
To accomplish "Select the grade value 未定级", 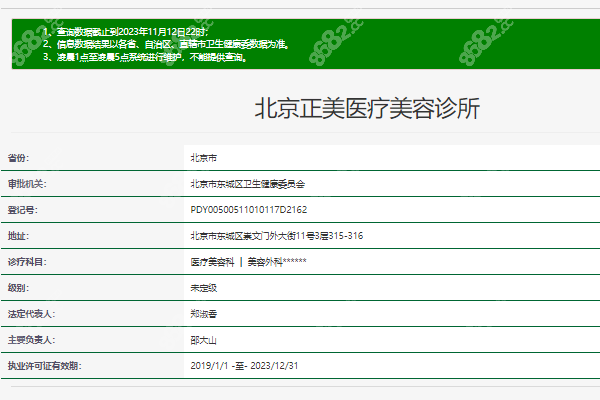I will click(x=204, y=288).
